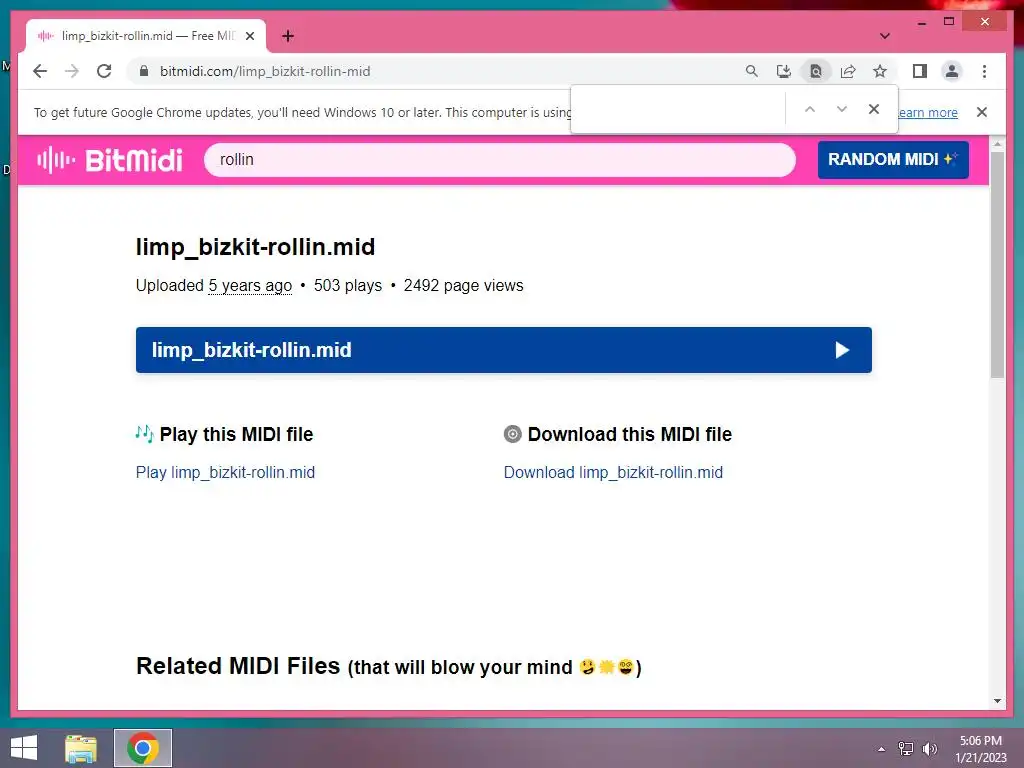Click the page scrollbar up arrow
The height and width of the screenshot is (768, 1024).
coord(997,143)
